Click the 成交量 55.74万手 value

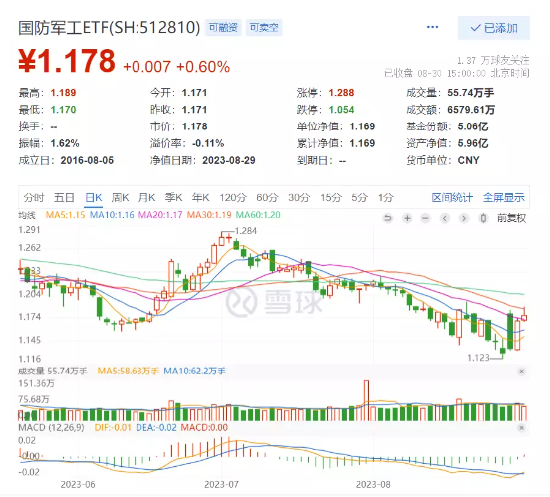click(471, 93)
